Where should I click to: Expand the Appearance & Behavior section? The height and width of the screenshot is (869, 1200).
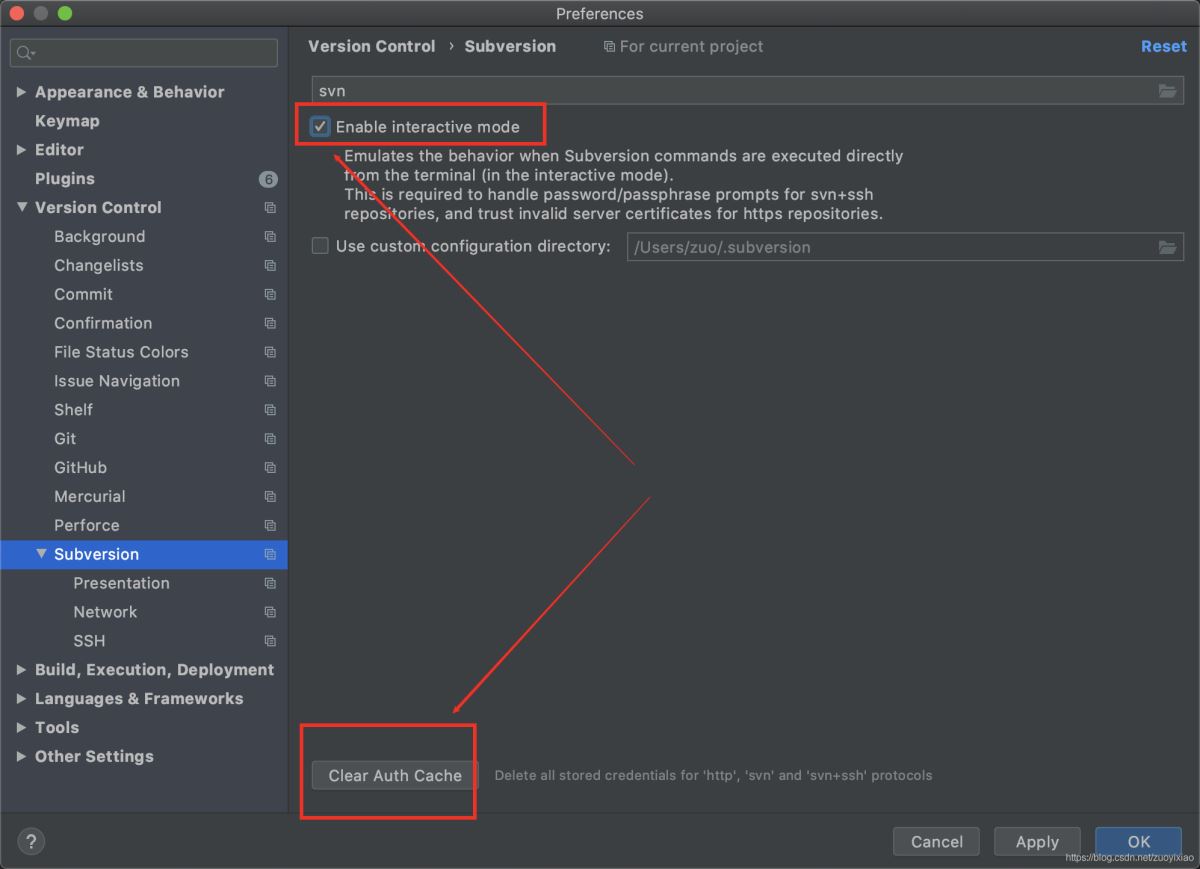[21, 92]
